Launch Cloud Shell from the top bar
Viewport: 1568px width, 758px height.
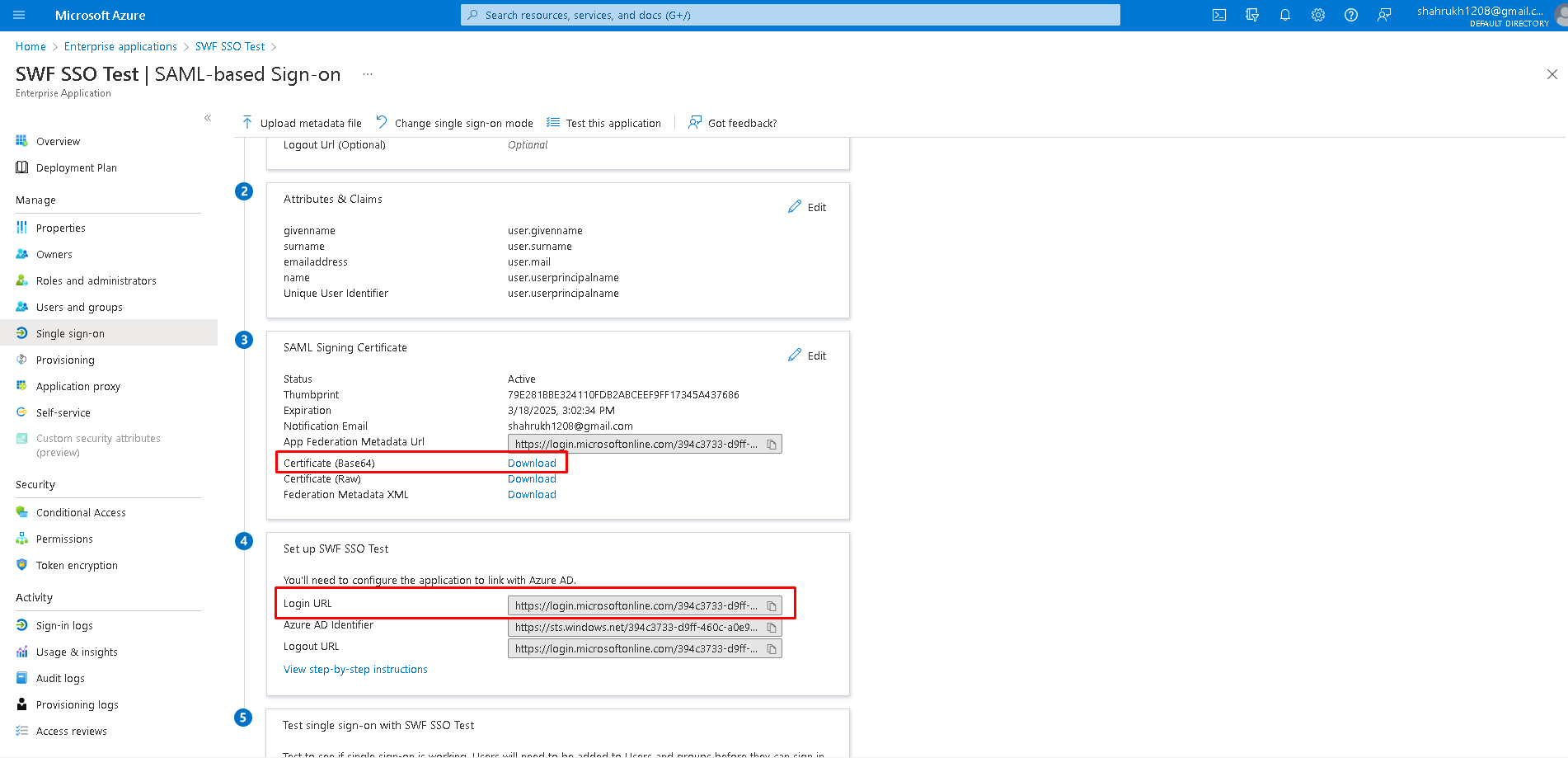[1219, 15]
